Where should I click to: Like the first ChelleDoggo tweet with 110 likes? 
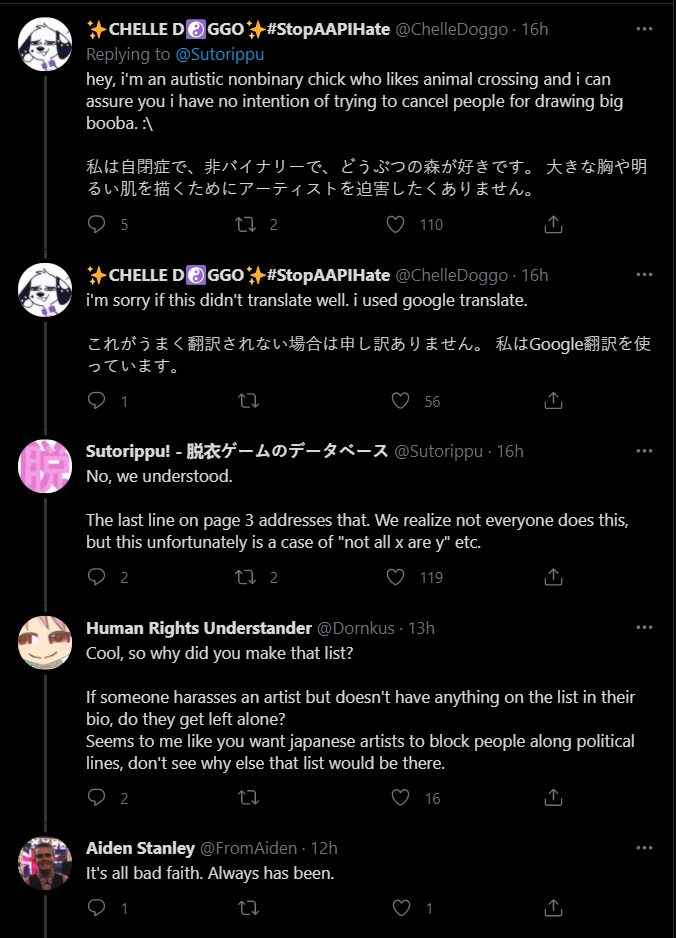(395, 224)
